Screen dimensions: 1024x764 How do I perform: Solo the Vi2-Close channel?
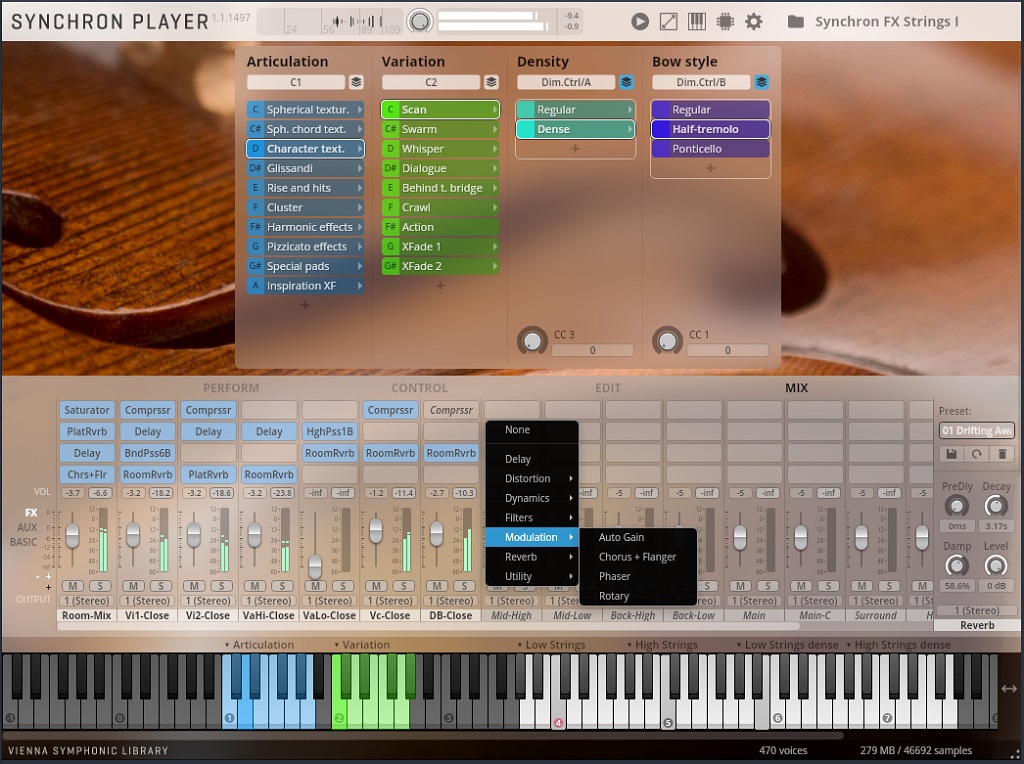click(x=222, y=586)
